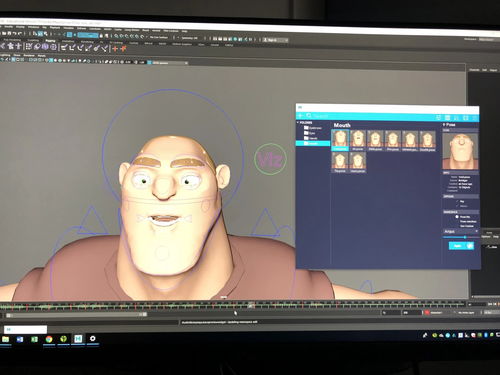The width and height of the screenshot is (500, 375).
Task: Select the From file namespace radio button
Action: click(457, 217)
